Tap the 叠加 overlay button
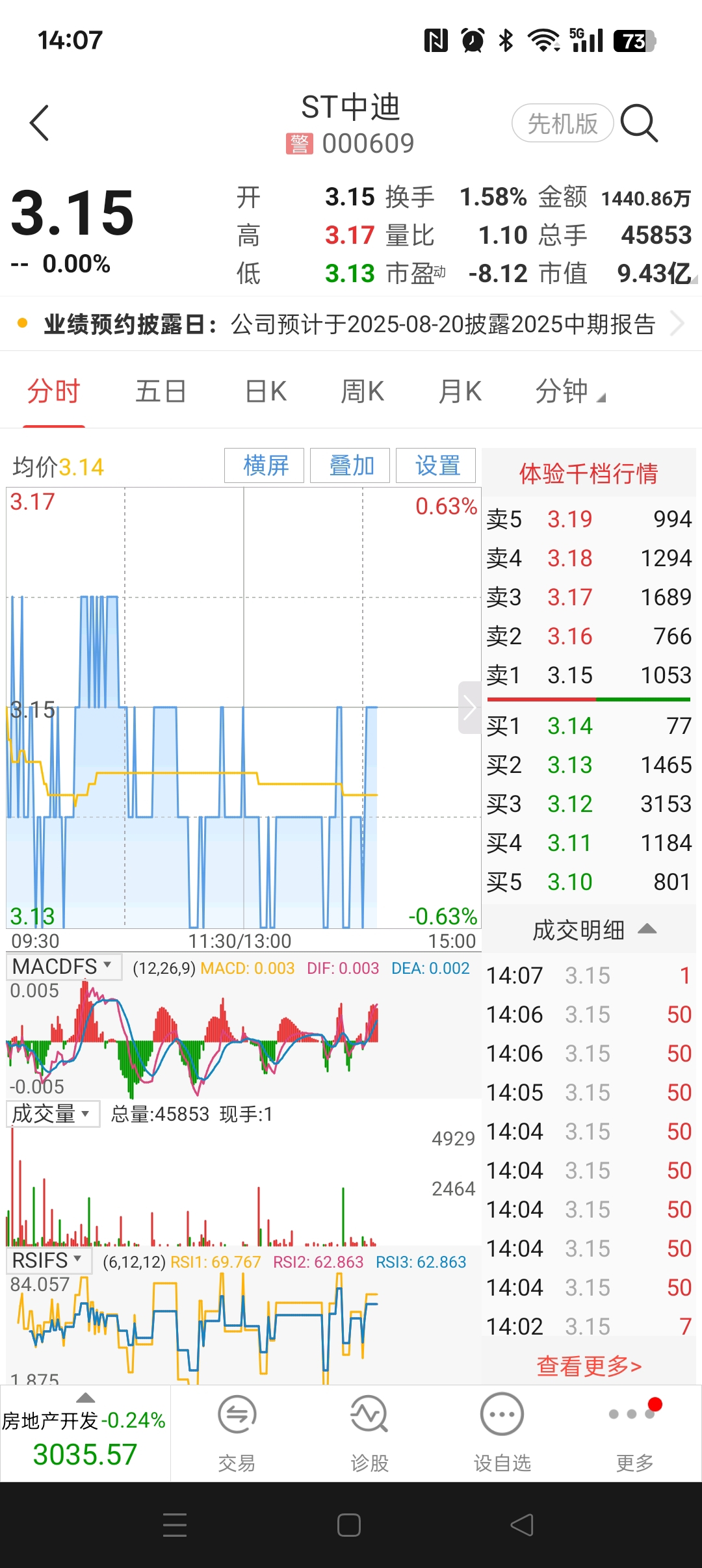 click(x=350, y=465)
